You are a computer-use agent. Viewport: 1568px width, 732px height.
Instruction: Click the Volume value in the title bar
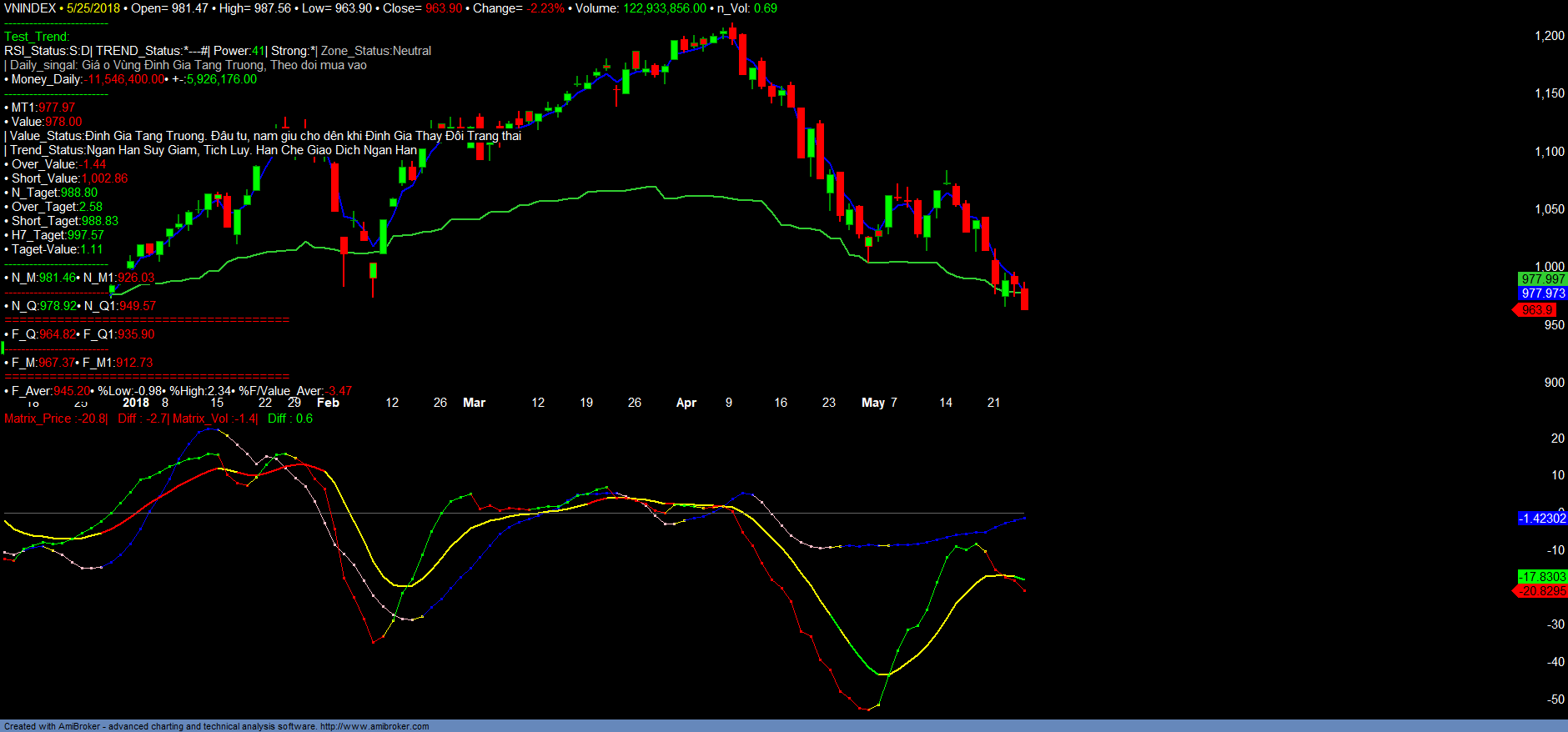tap(664, 8)
